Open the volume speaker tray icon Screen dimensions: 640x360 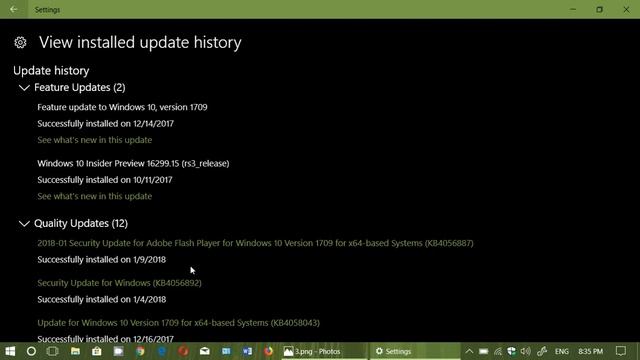(526, 351)
